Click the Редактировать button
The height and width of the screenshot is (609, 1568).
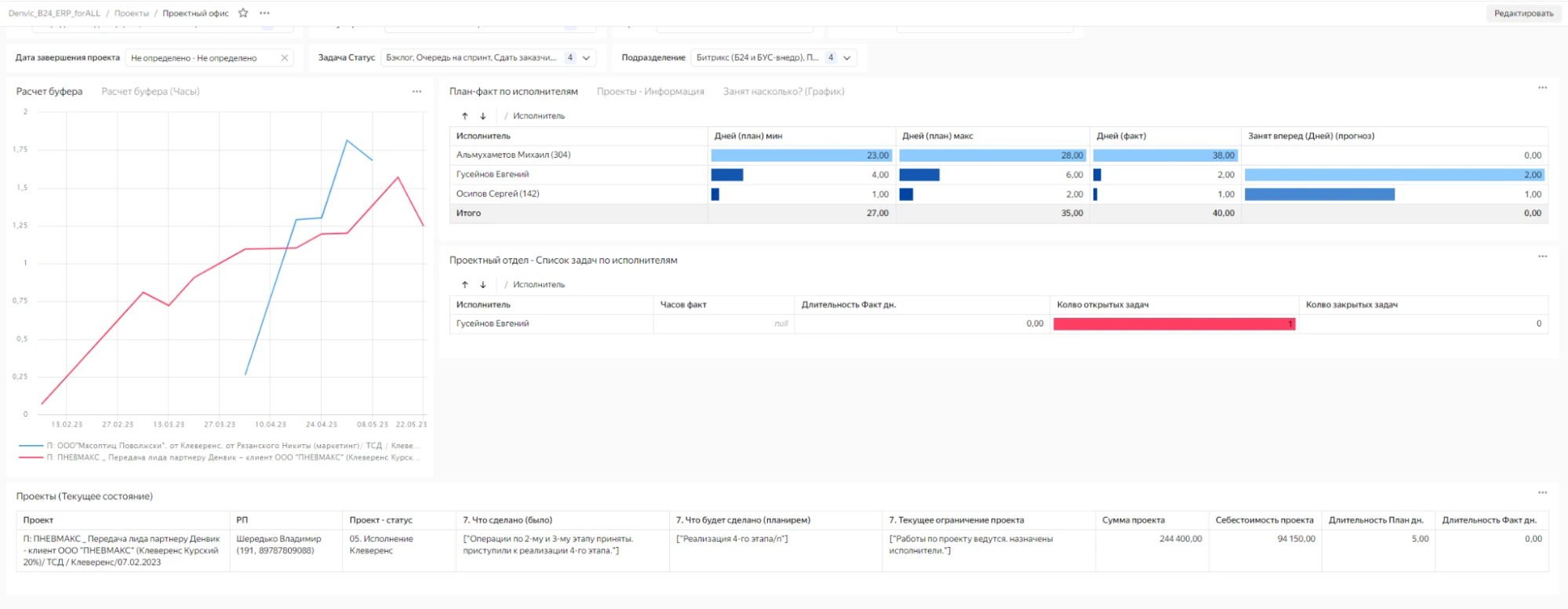tap(1523, 13)
